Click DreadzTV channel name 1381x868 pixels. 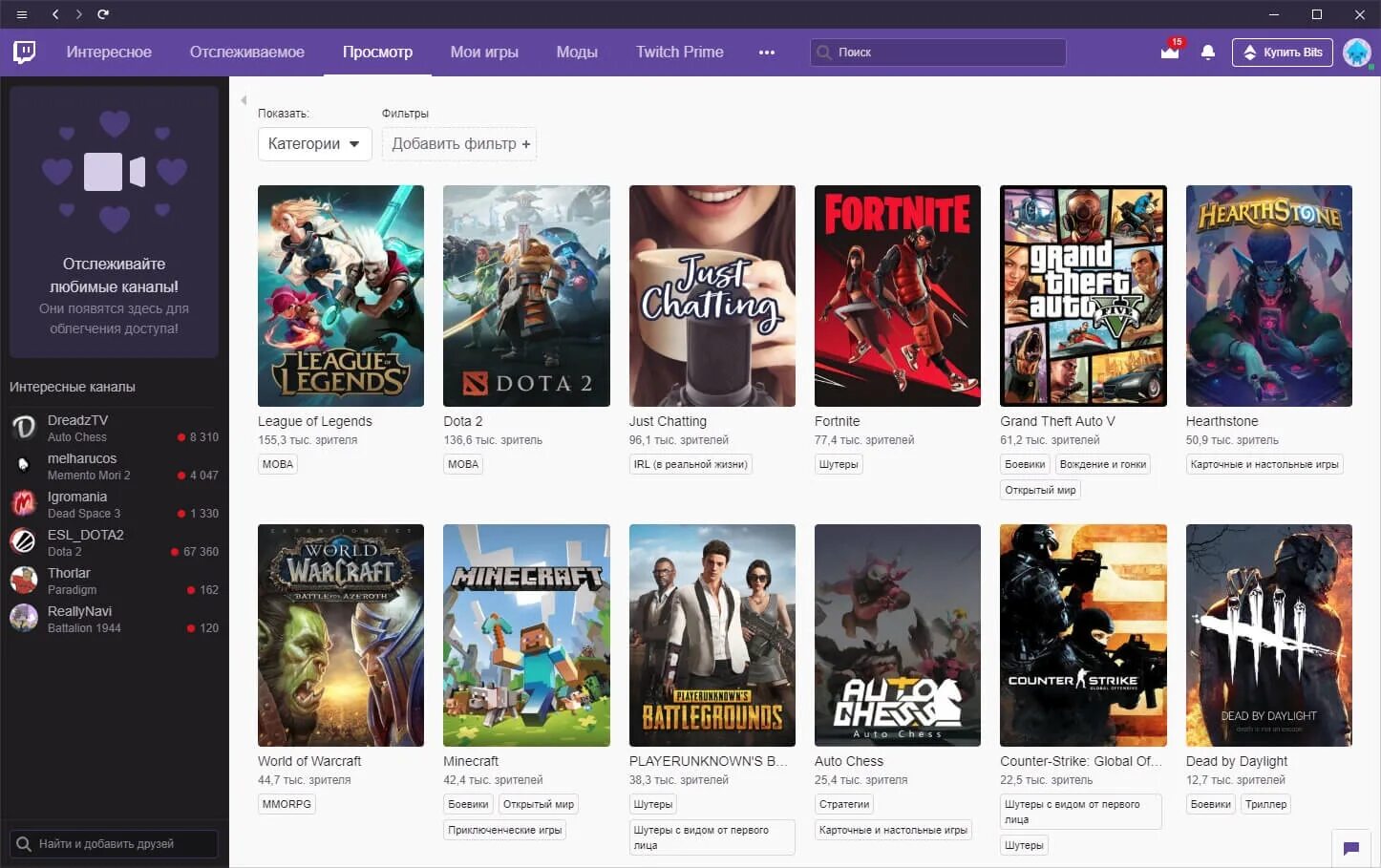point(77,420)
